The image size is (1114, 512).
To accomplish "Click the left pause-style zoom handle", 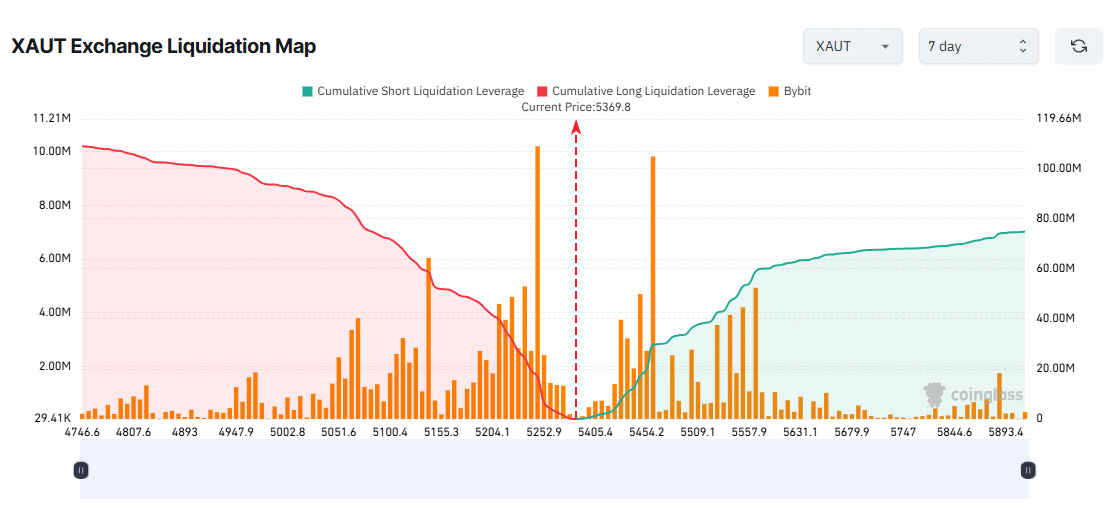I will [x=81, y=470].
